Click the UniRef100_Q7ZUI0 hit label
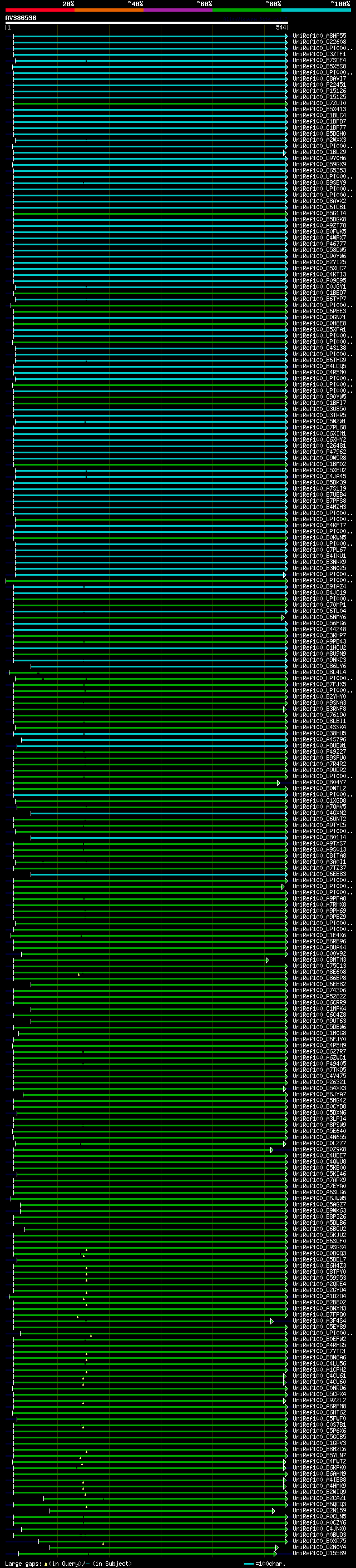Screen dimensions: 356x1568 (319, 103)
